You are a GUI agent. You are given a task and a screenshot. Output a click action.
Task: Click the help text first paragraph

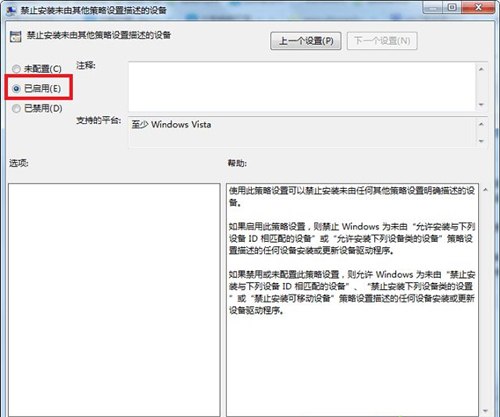point(352,197)
